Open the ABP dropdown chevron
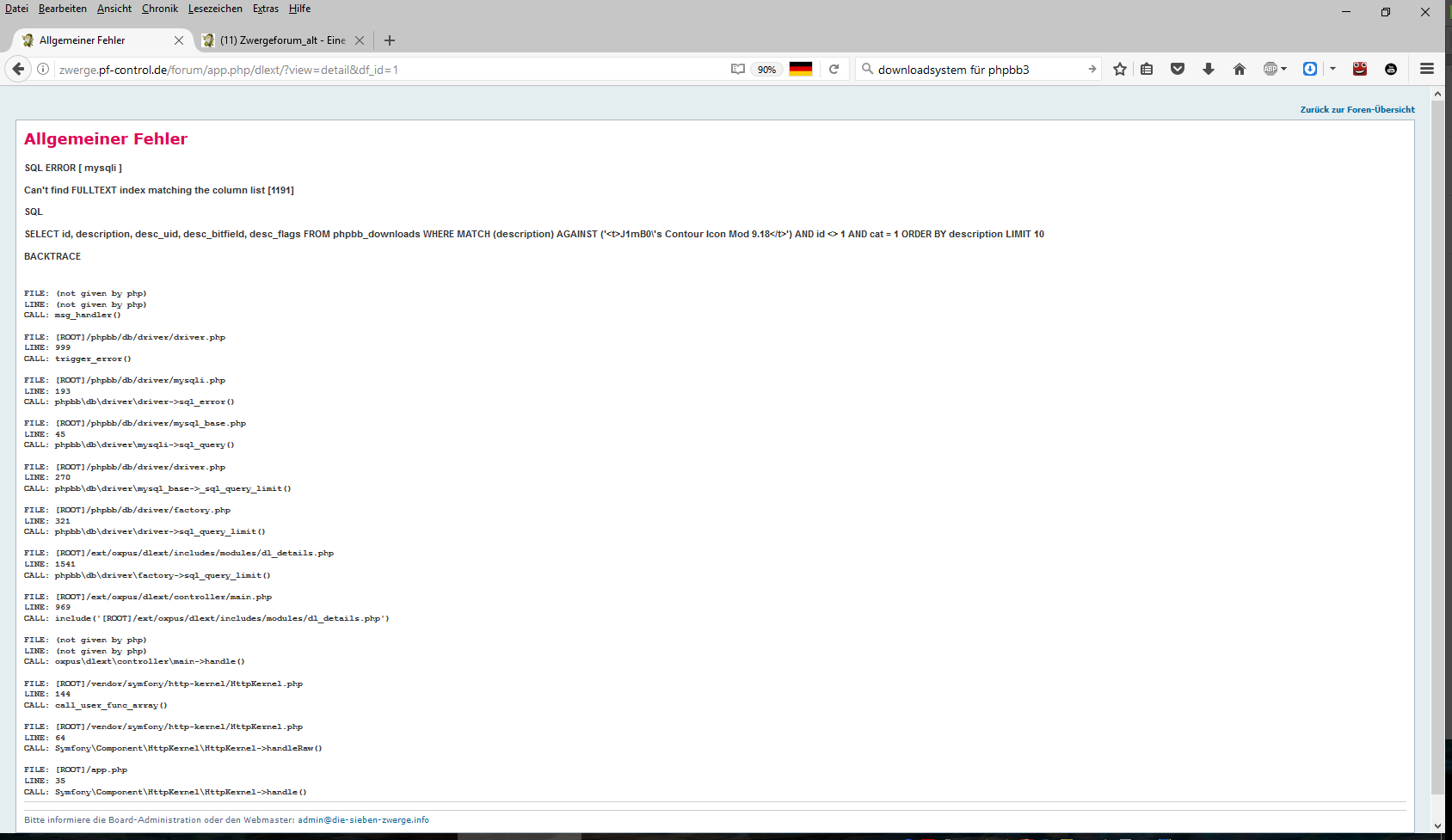 pos(1283,69)
